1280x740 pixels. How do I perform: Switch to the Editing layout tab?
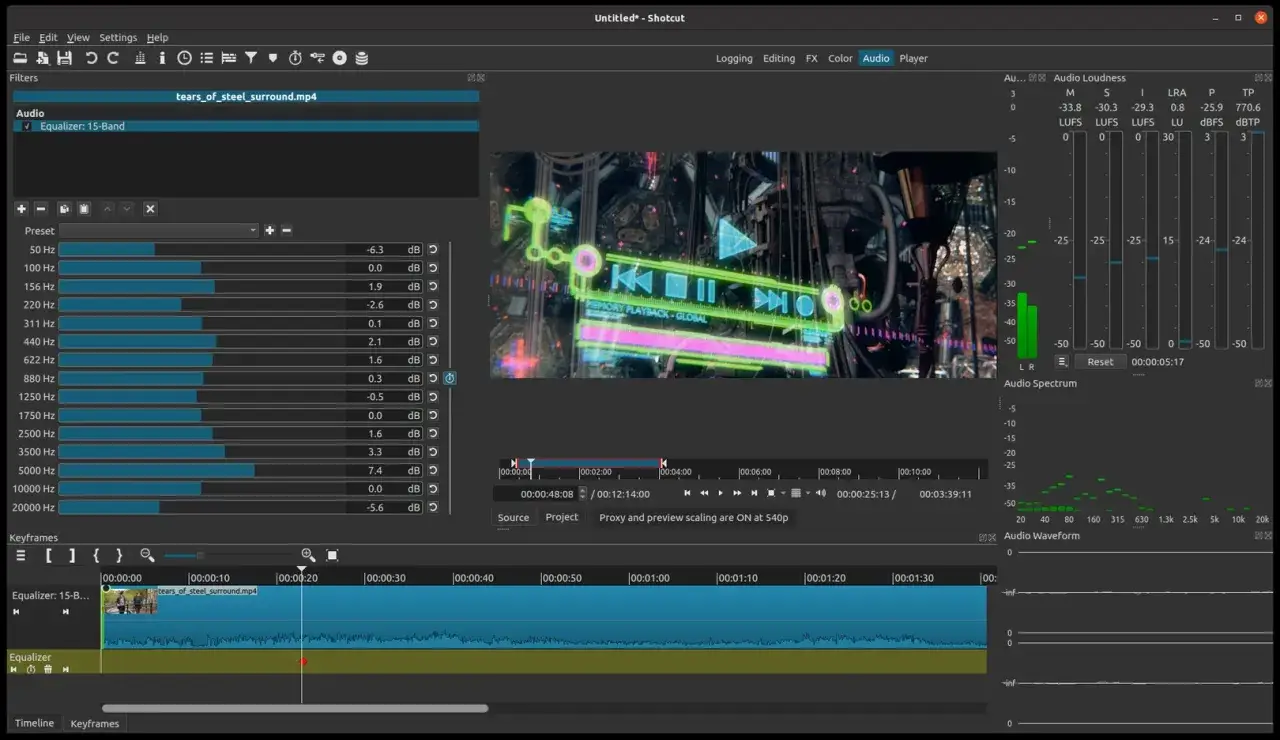[779, 58]
